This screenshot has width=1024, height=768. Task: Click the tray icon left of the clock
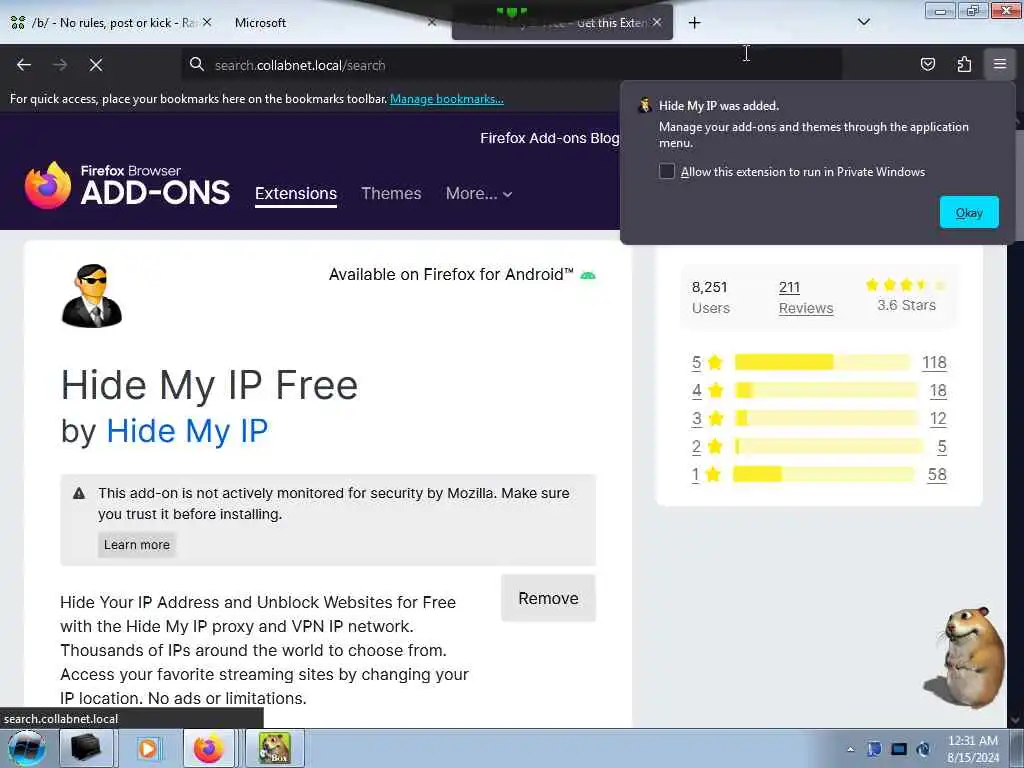pyautogui.click(x=923, y=749)
